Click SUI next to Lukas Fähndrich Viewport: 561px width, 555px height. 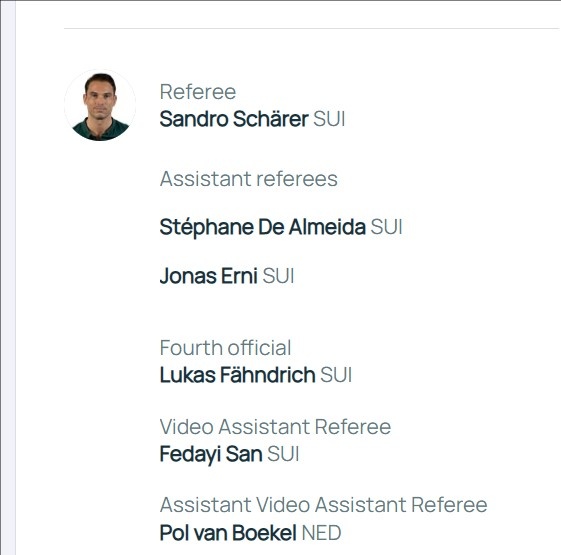336,375
